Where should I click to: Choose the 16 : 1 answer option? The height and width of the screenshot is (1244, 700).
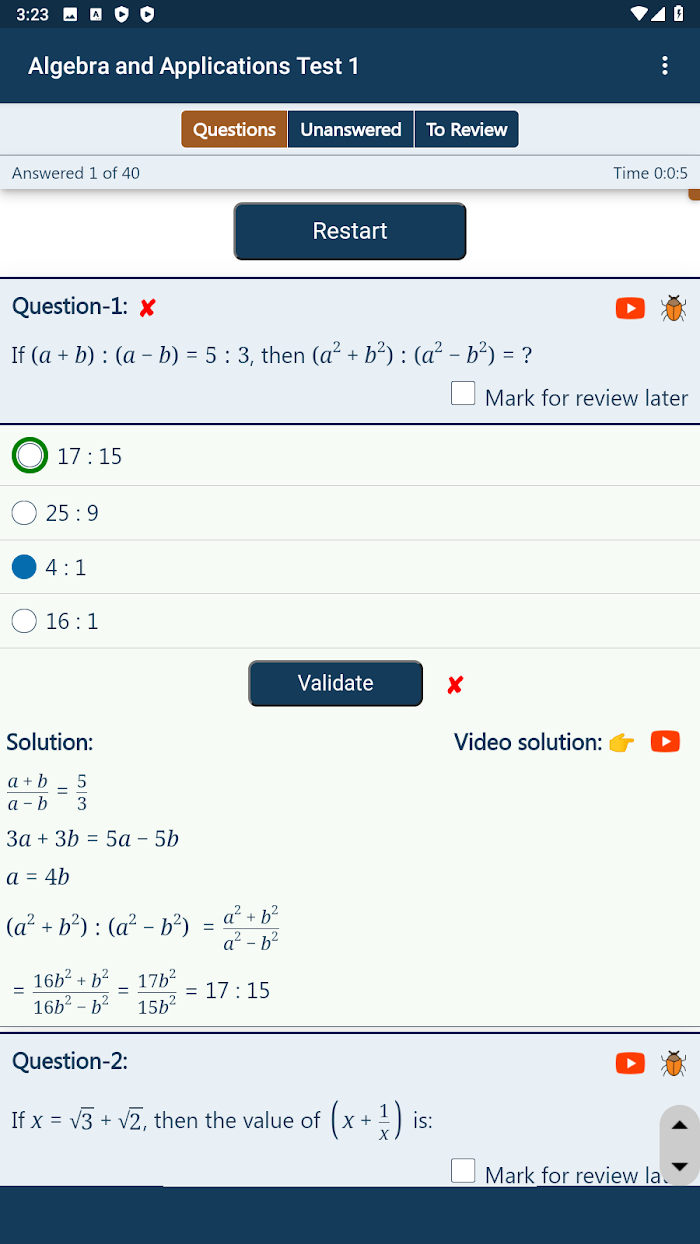coord(350,621)
